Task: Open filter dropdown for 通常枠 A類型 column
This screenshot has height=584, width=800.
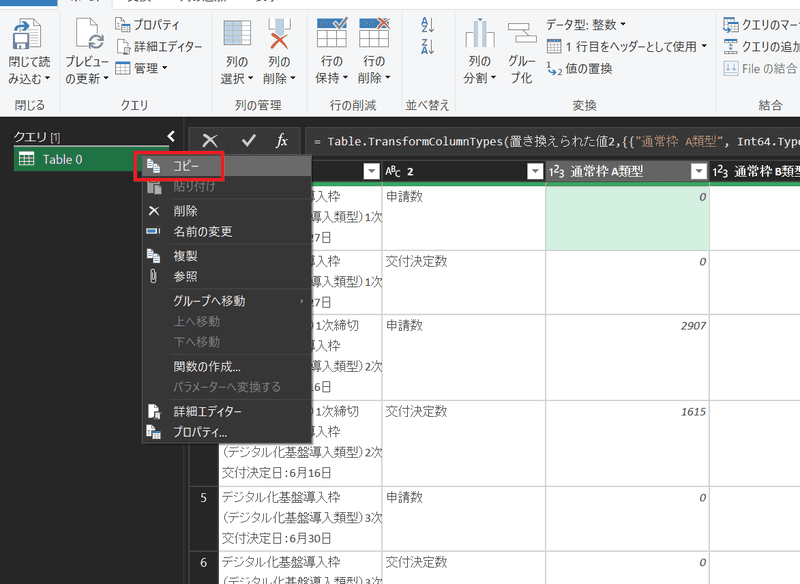Action: (x=698, y=172)
